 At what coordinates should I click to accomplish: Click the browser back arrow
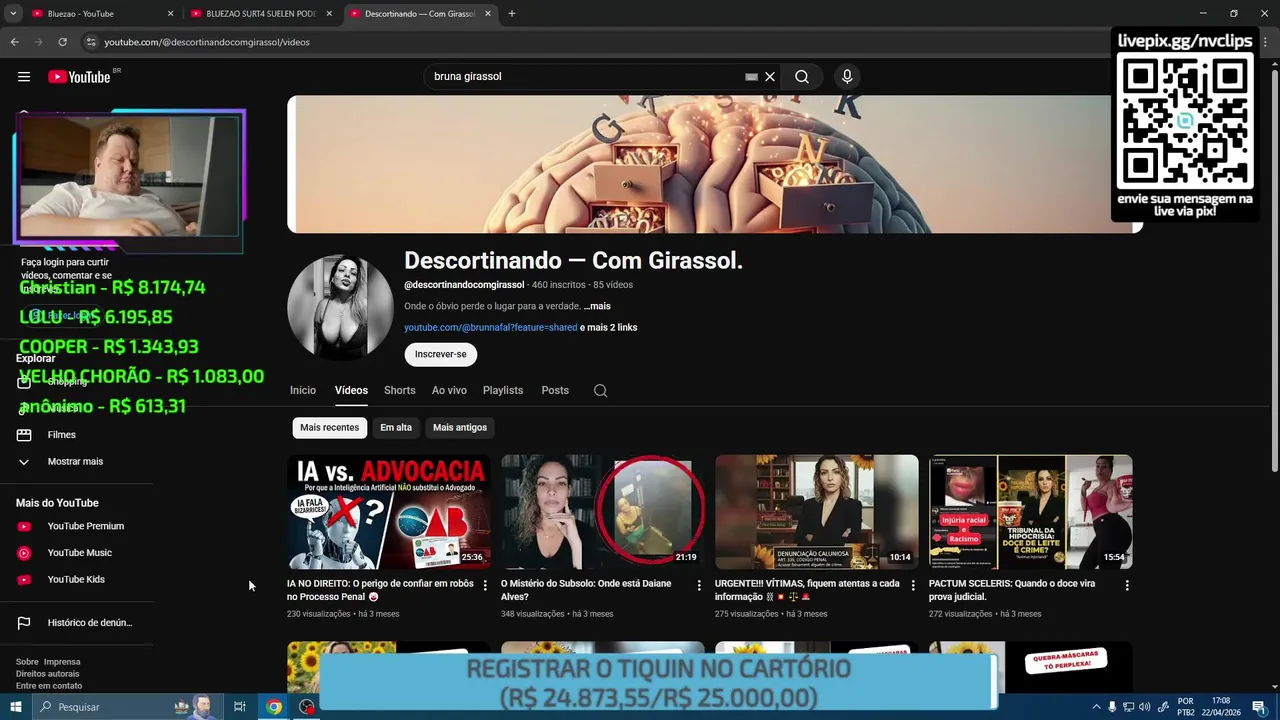click(14, 42)
